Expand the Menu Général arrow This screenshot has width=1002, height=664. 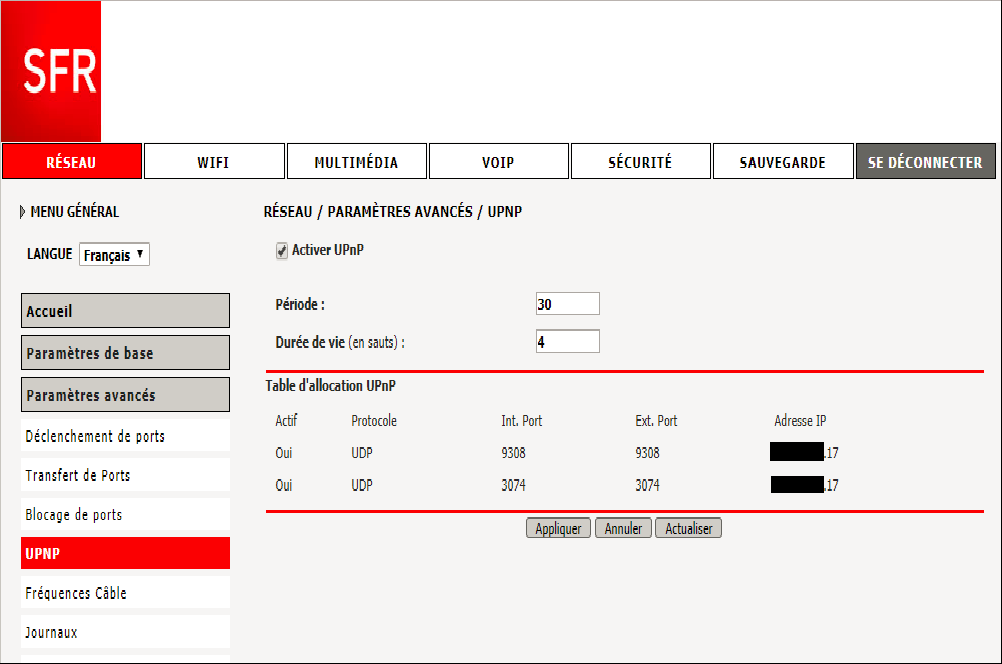[23, 212]
